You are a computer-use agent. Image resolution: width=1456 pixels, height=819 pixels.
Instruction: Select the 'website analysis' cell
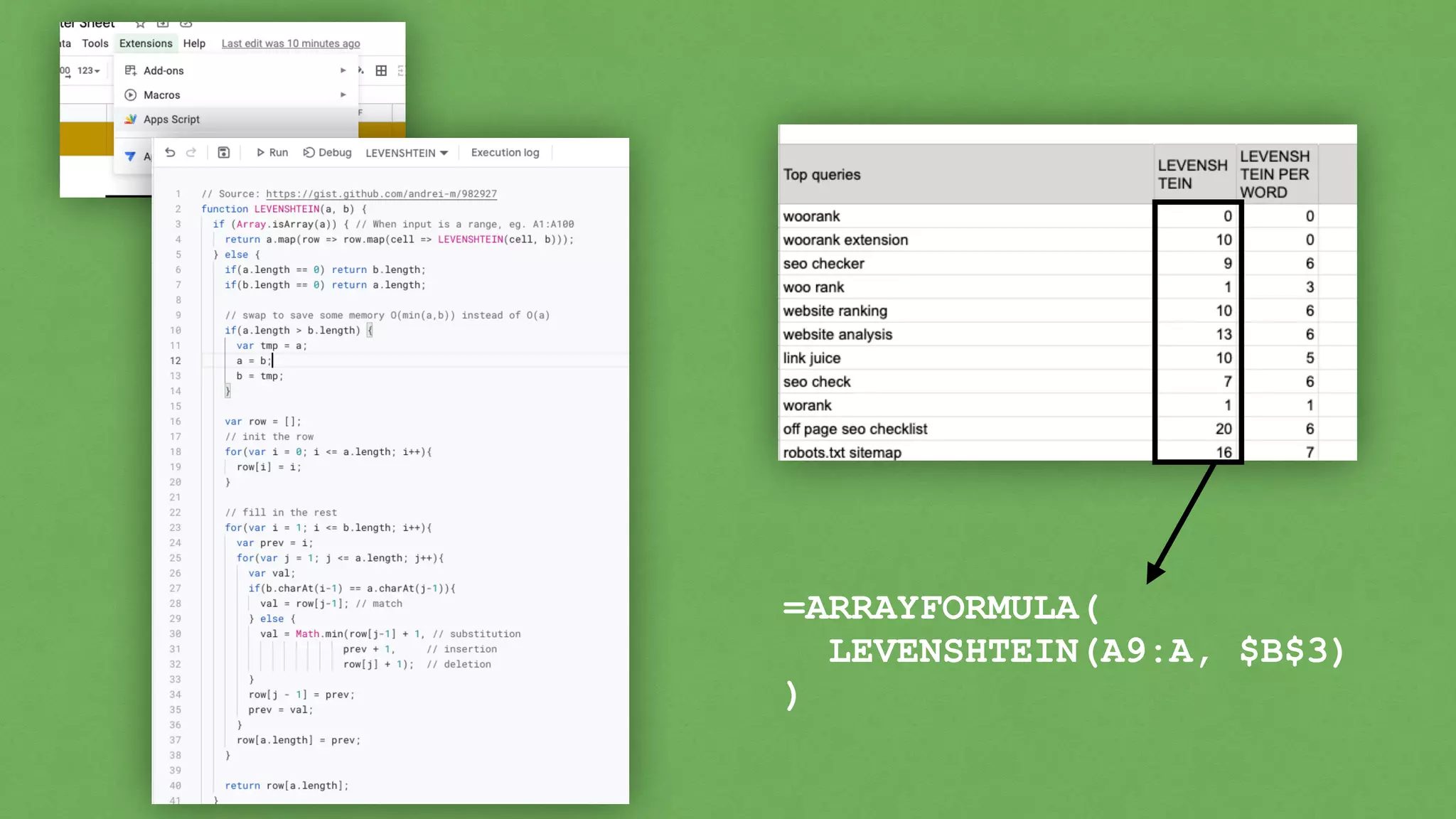point(965,334)
